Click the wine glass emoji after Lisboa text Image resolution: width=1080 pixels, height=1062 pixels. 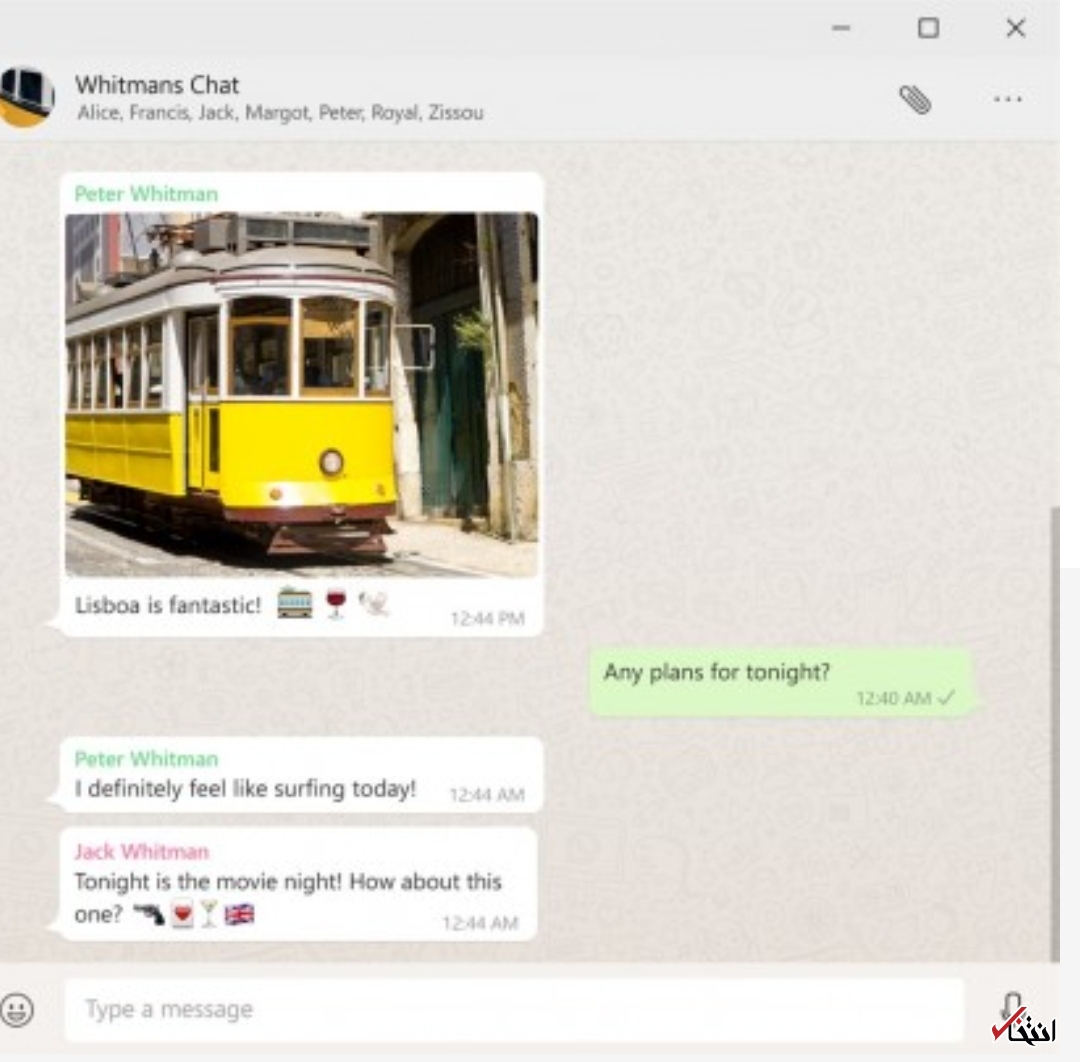[336, 603]
